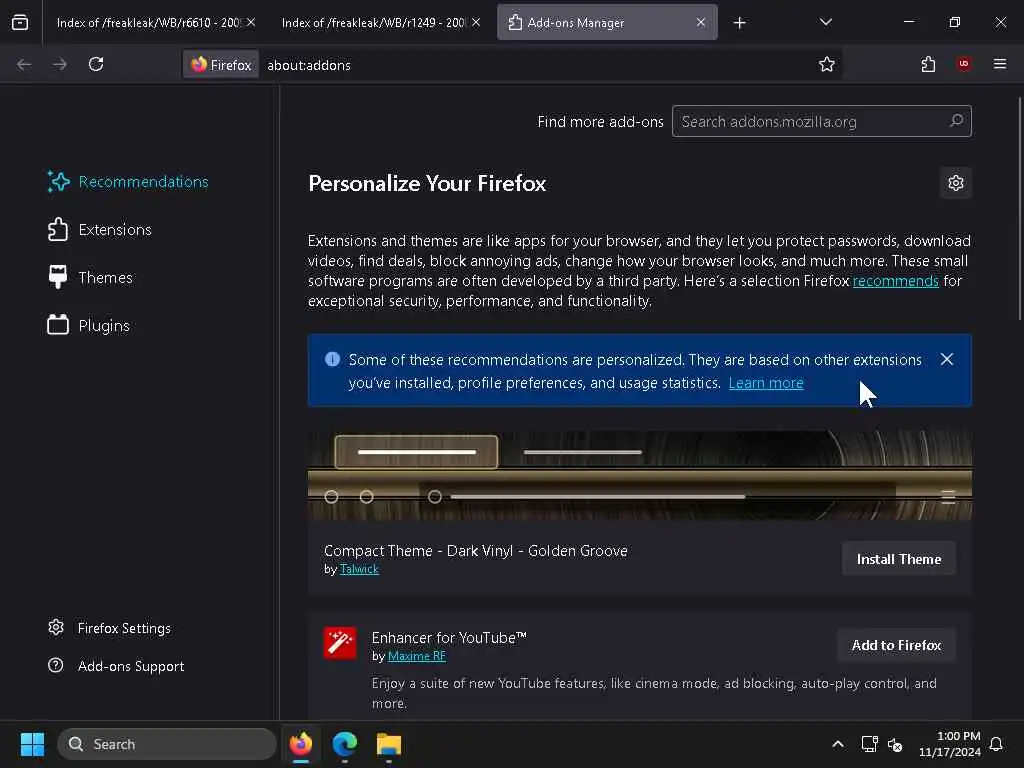Image resolution: width=1024 pixels, height=768 pixels.
Task: Click the Enhancer for YouTube icon
Action: click(340, 643)
